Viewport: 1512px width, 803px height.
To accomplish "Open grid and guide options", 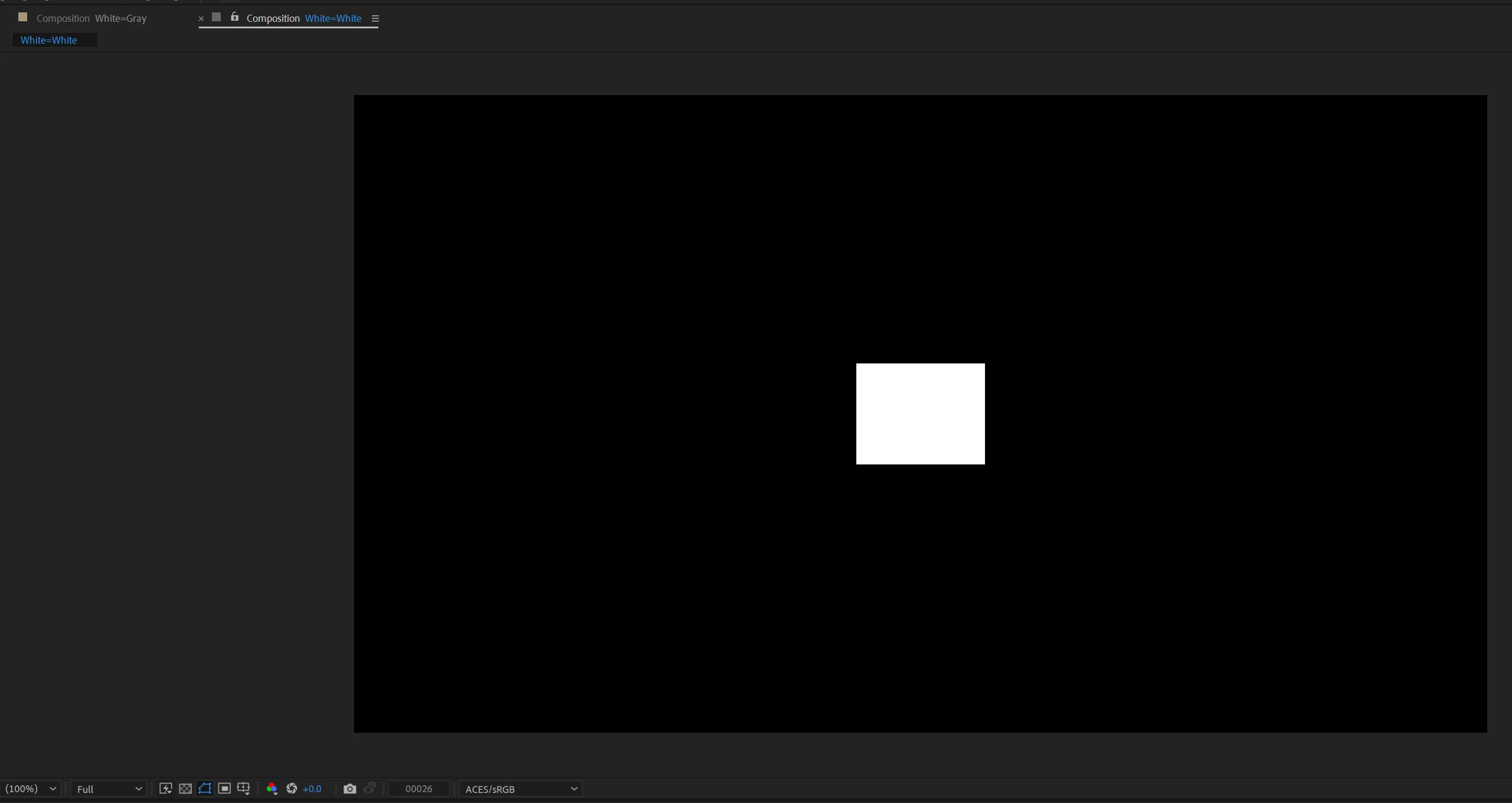I will [244, 789].
